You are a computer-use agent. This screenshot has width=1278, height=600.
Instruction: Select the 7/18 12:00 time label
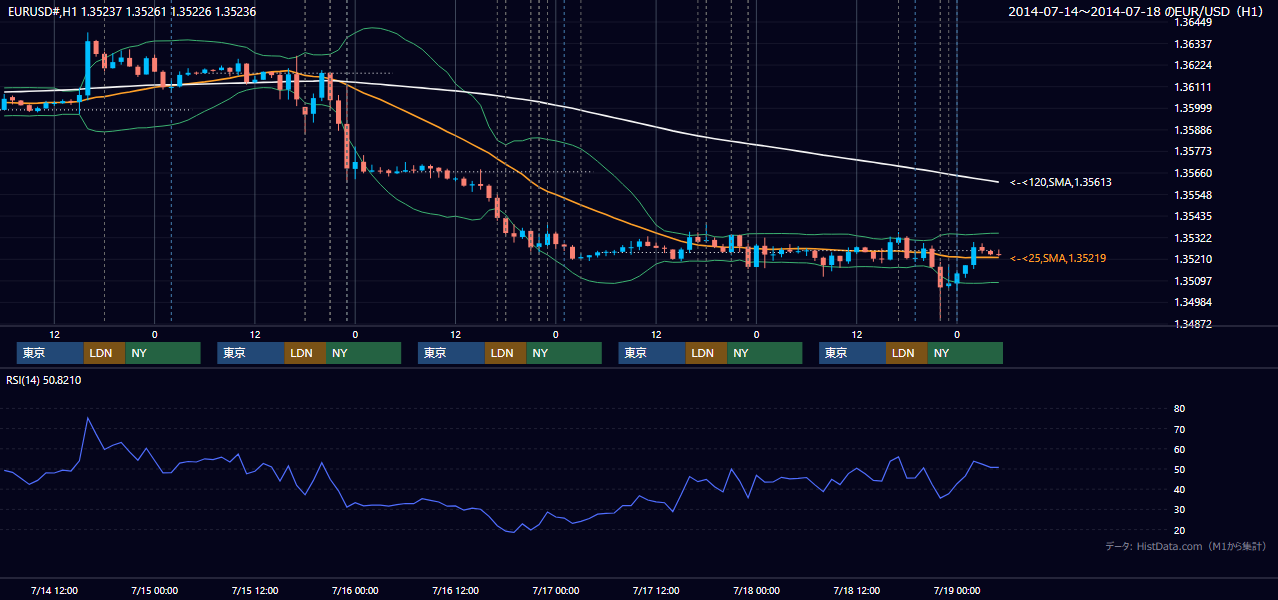pos(857,590)
